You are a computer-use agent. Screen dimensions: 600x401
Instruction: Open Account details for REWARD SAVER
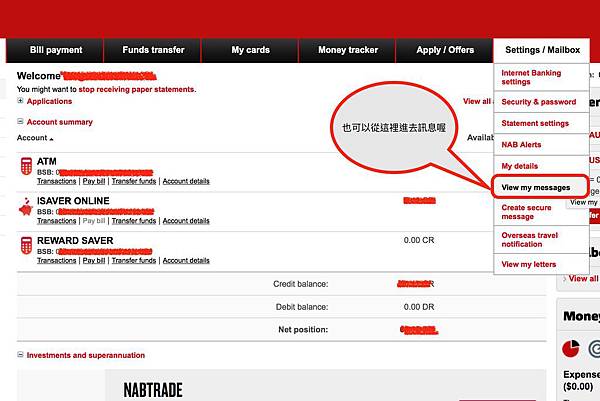tap(186, 260)
